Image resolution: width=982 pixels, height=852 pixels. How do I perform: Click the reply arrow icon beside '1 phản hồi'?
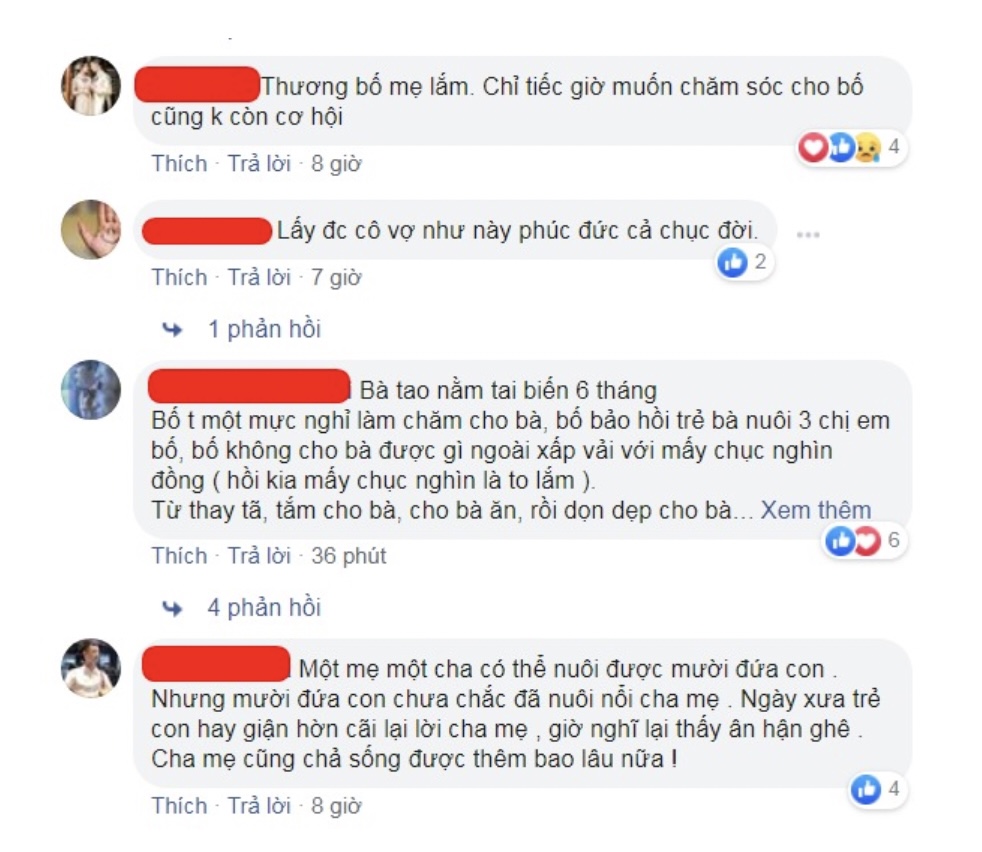(x=172, y=330)
